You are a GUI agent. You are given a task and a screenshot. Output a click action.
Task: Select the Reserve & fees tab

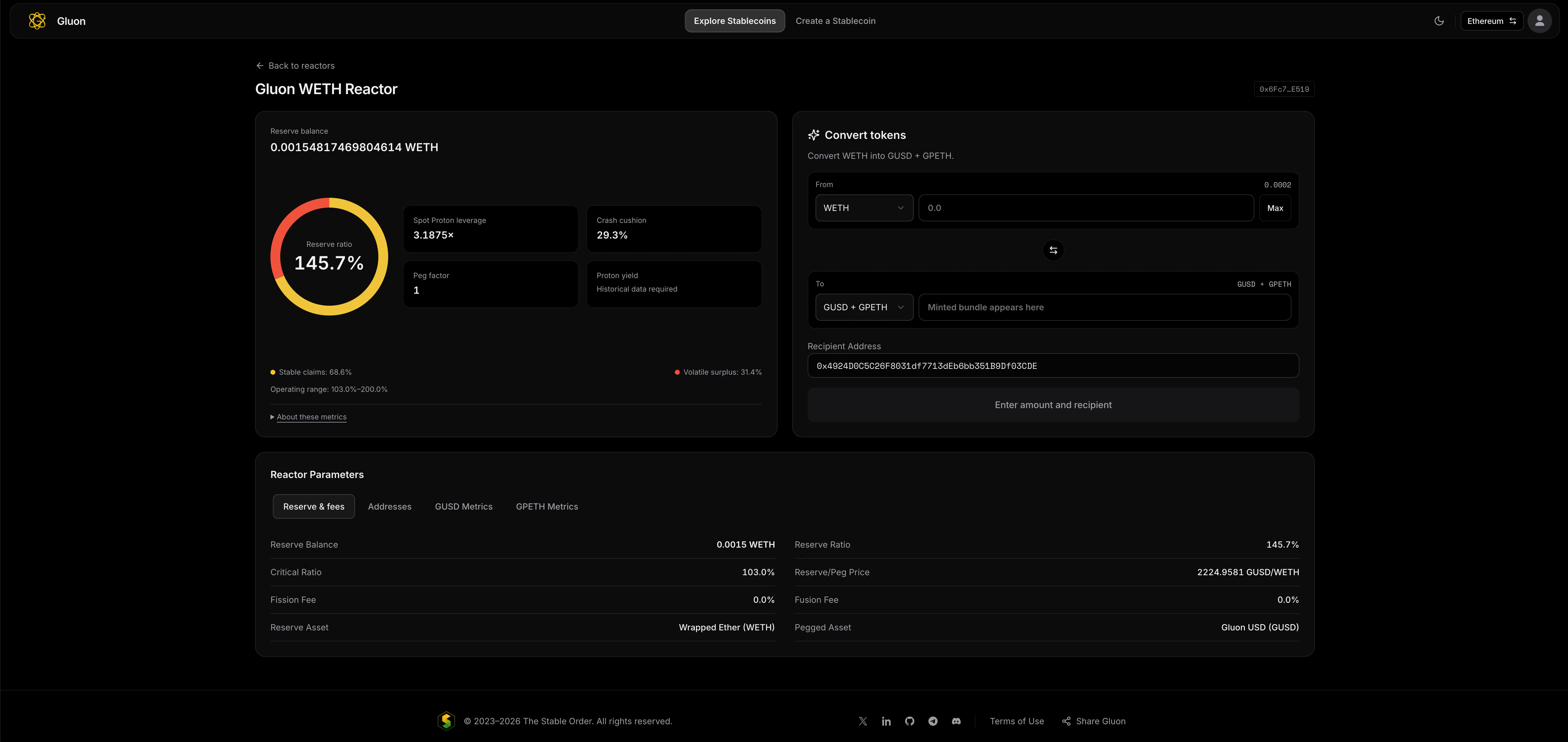tap(313, 507)
